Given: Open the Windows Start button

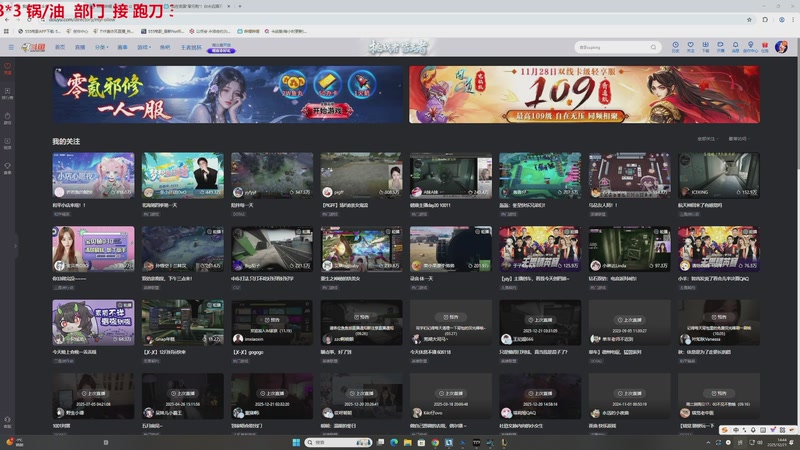Looking at the screenshot, I should click(296, 442).
